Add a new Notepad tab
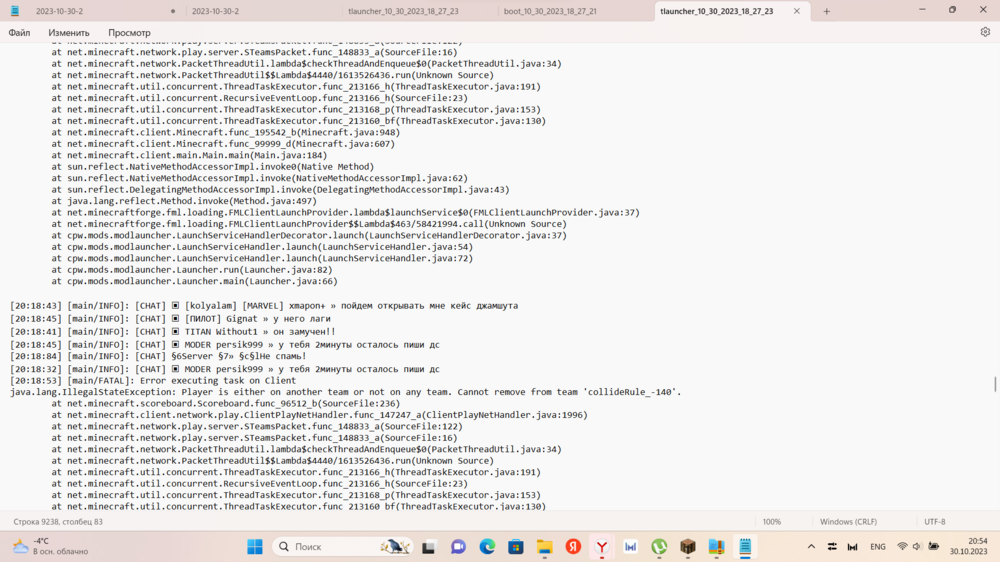Viewport: 1000px width, 562px height. click(x=827, y=11)
